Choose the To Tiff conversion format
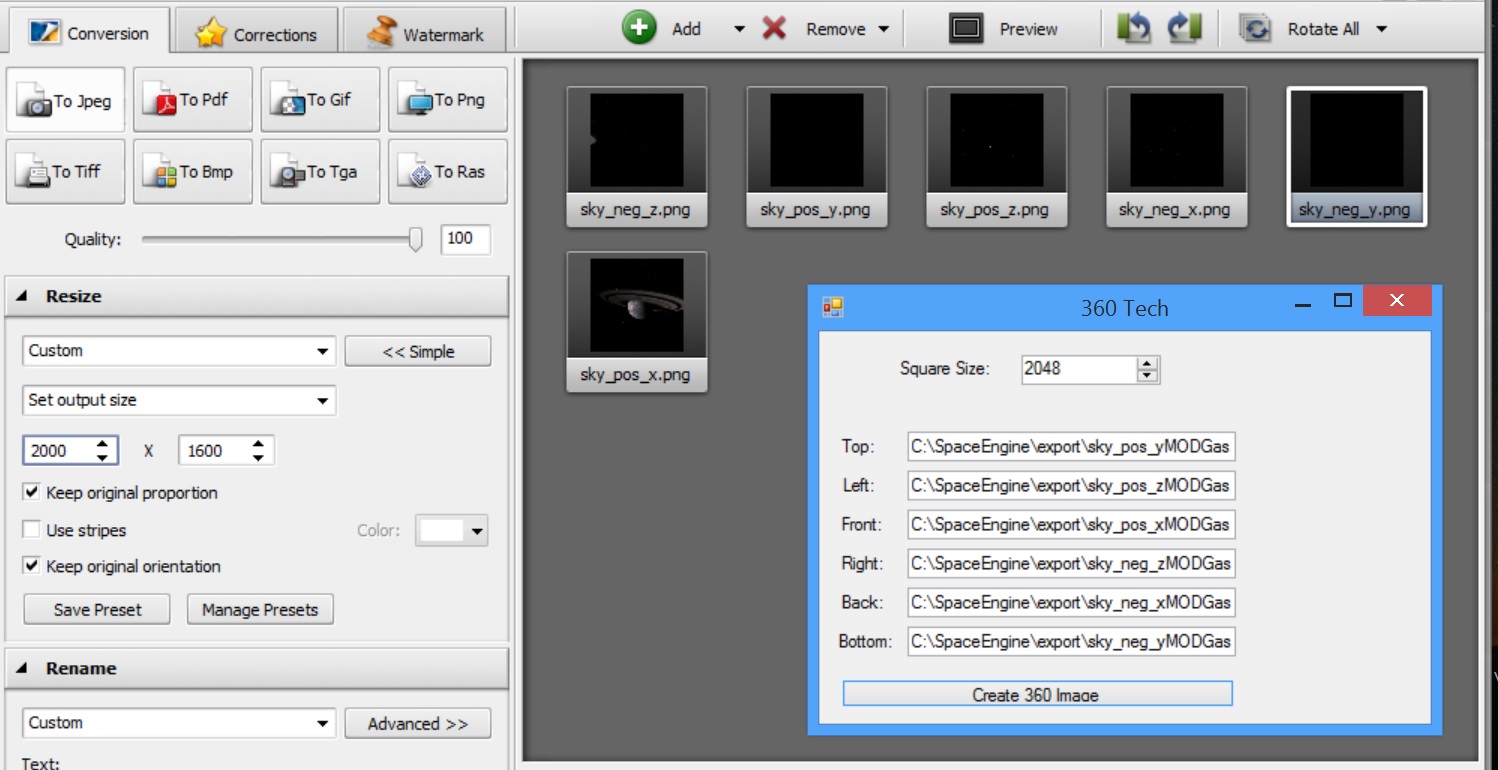This screenshot has height=770, width=1498. pyautogui.click(x=66, y=172)
